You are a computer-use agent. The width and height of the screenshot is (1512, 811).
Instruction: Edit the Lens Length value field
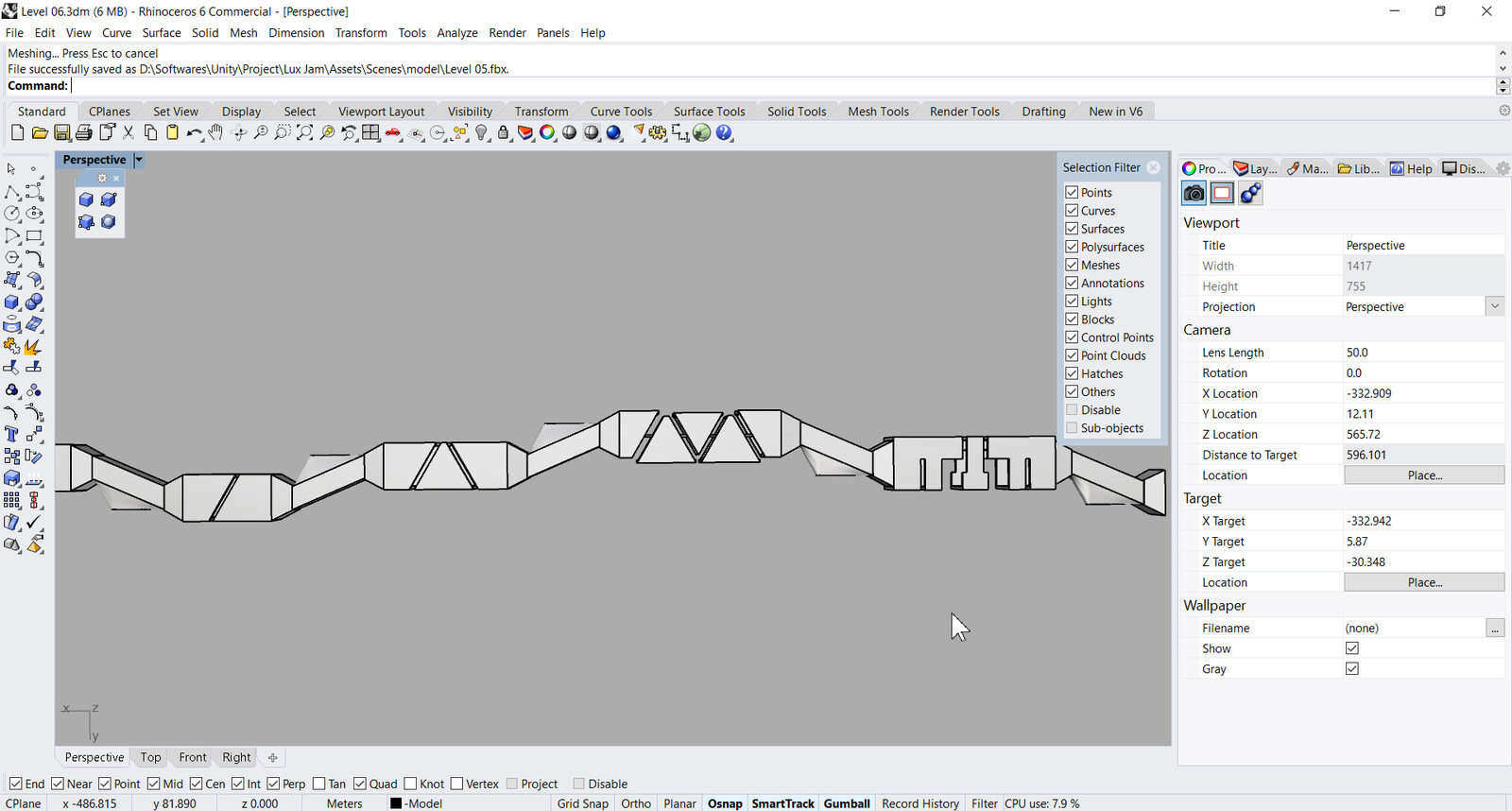coord(1423,353)
